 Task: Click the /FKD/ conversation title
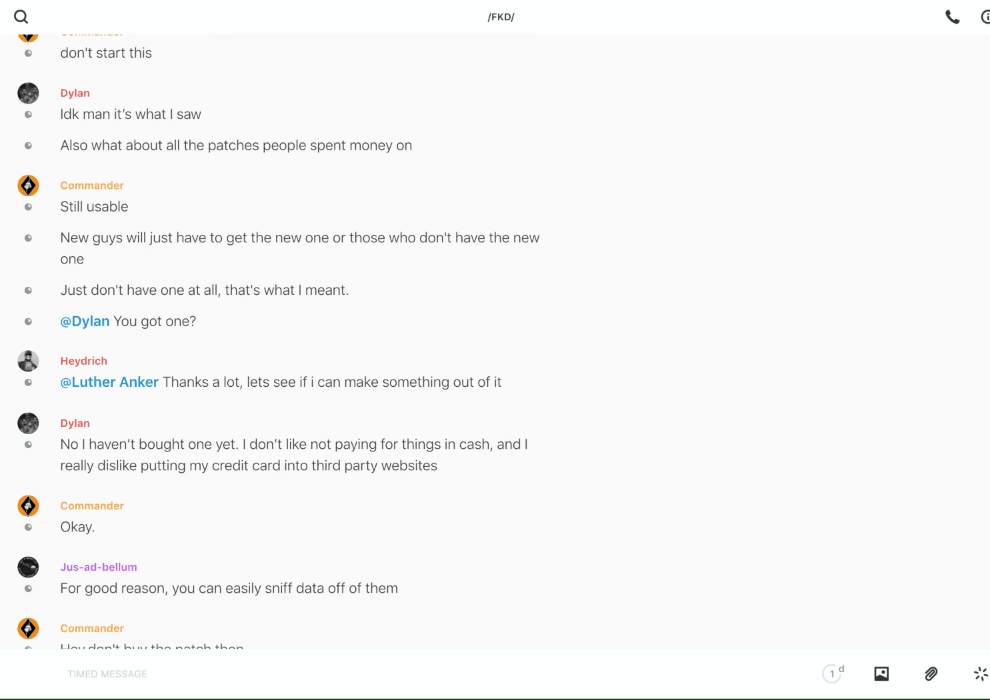(x=501, y=17)
